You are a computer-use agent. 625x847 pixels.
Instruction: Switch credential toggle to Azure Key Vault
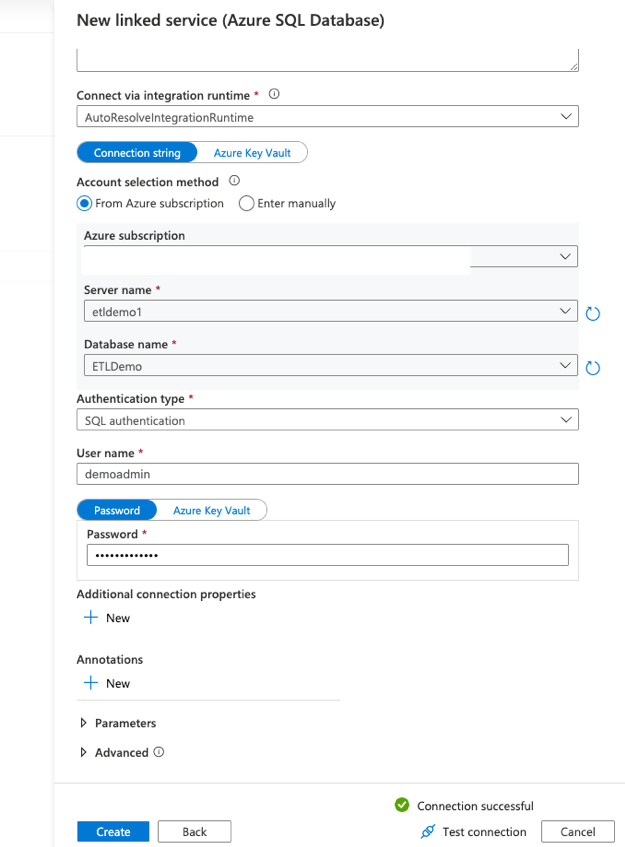click(x=211, y=510)
